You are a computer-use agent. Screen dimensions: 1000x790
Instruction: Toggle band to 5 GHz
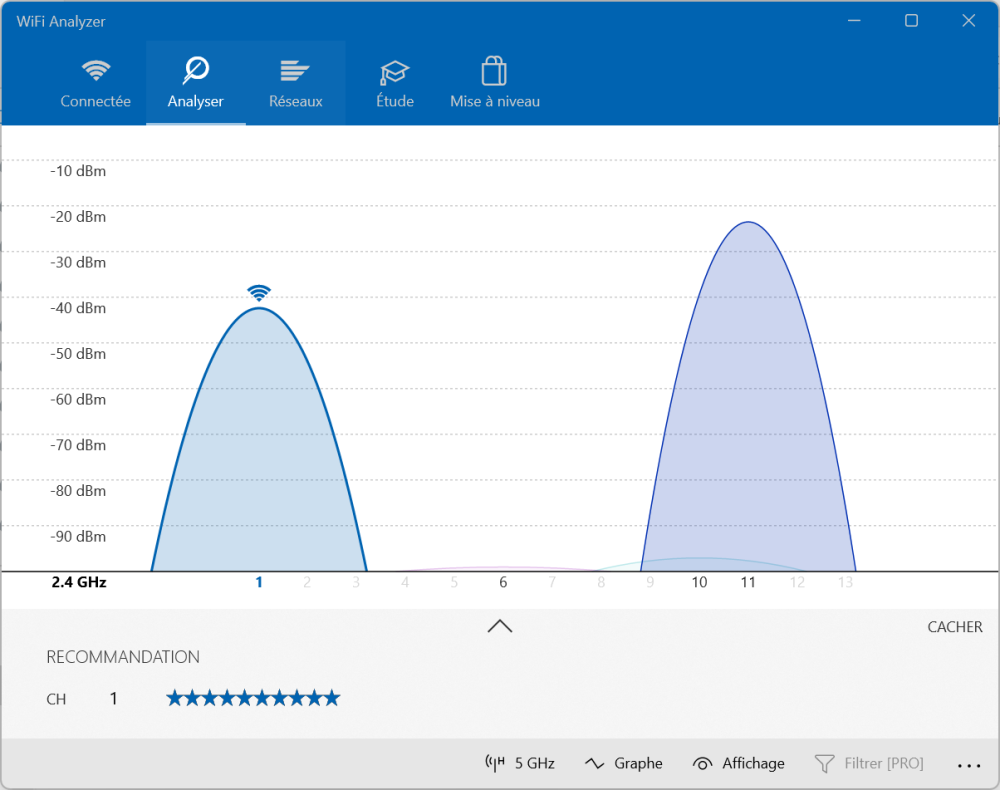tap(520, 764)
